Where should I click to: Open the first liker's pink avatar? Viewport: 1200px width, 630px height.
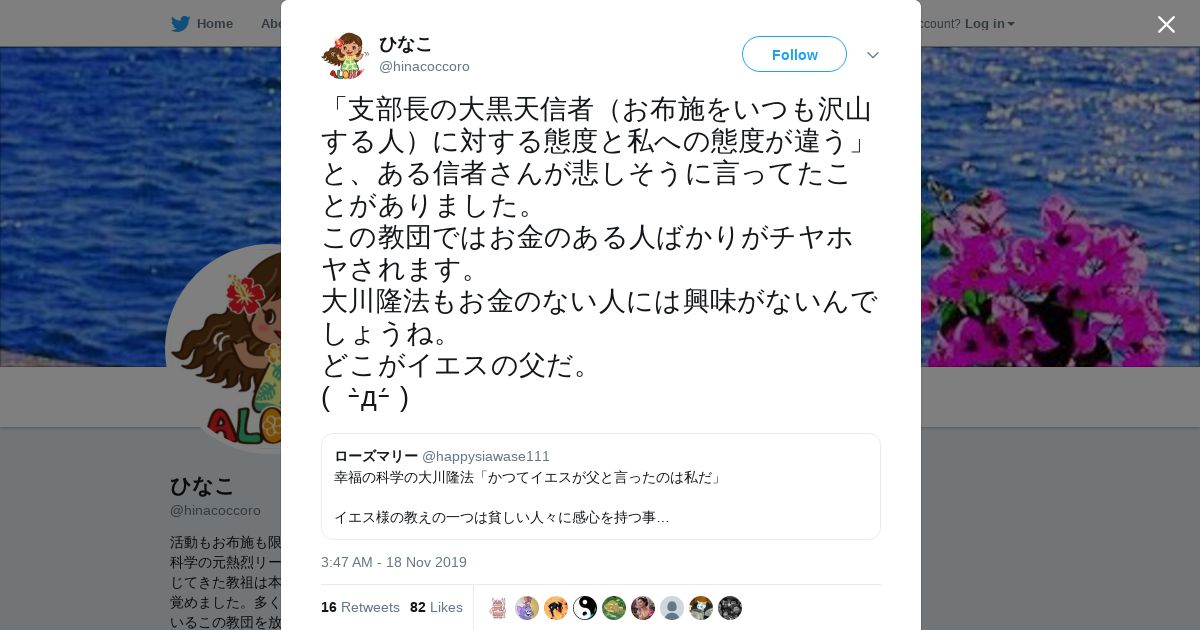pyautogui.click(x=498, y=608)
